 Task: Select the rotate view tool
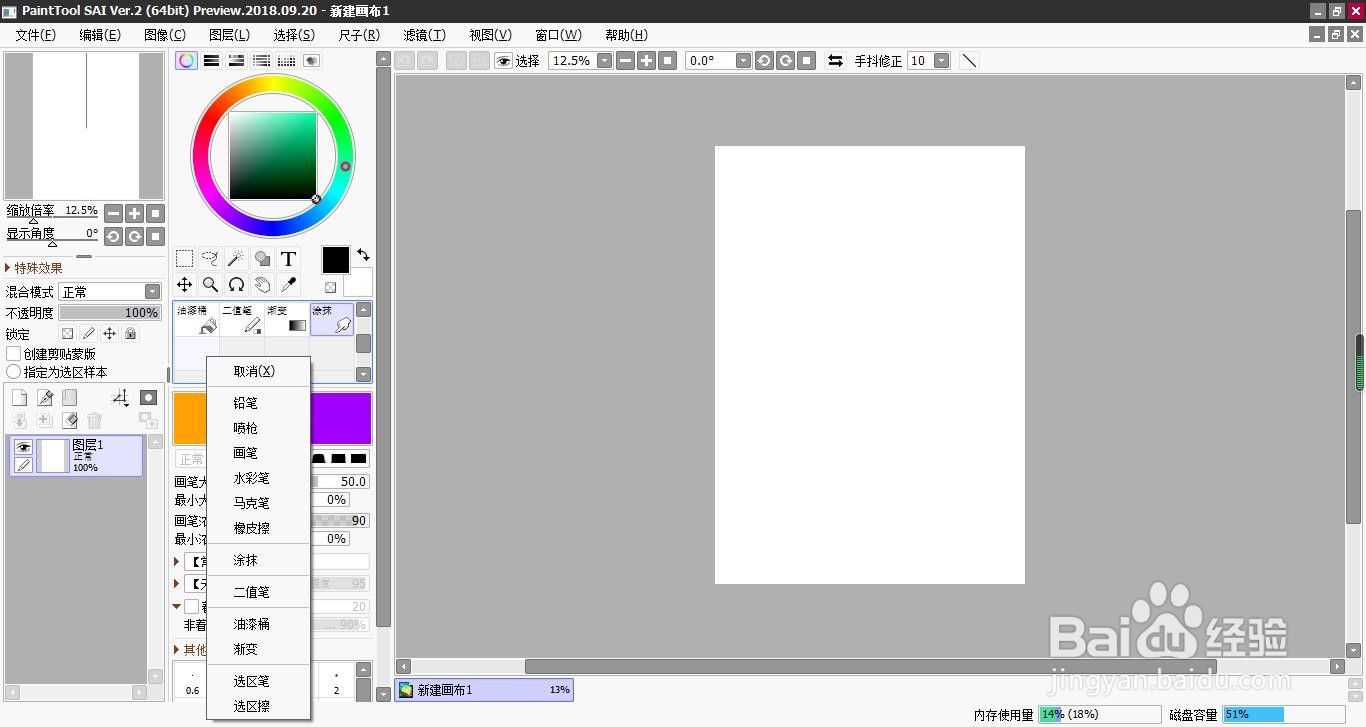pyautogui.click(x=236, y=285)
